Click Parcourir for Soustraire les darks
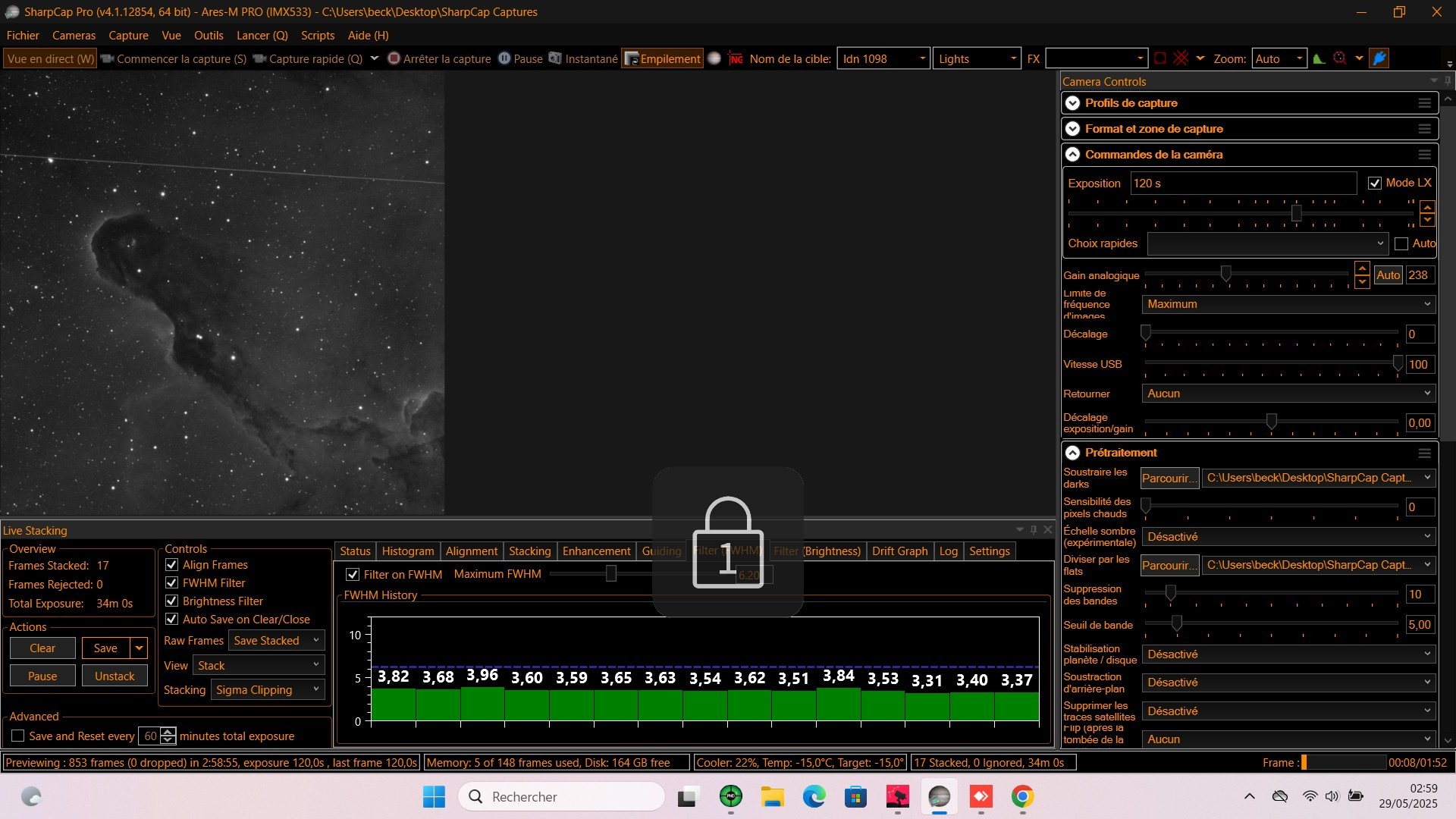1456x819 pixels. pos(1169,478)
